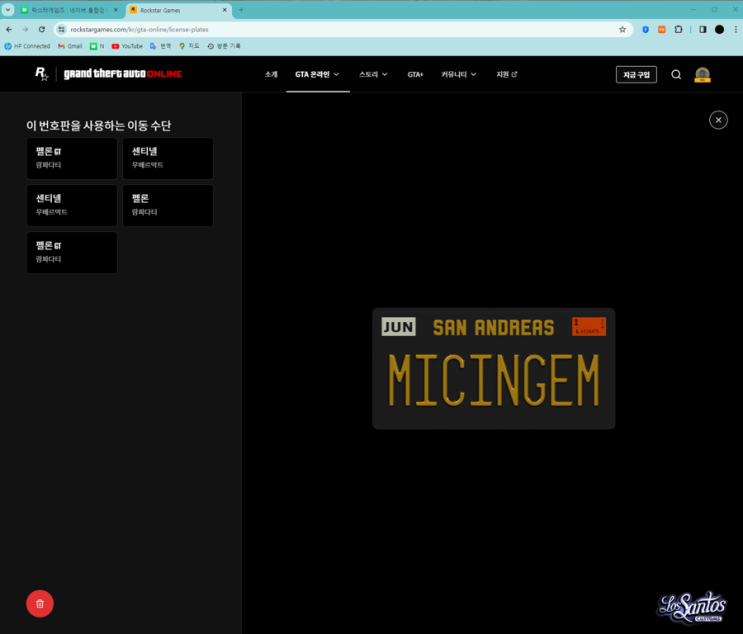
Task: Toggle the browser side panel
Action: (x=703, y=29)
